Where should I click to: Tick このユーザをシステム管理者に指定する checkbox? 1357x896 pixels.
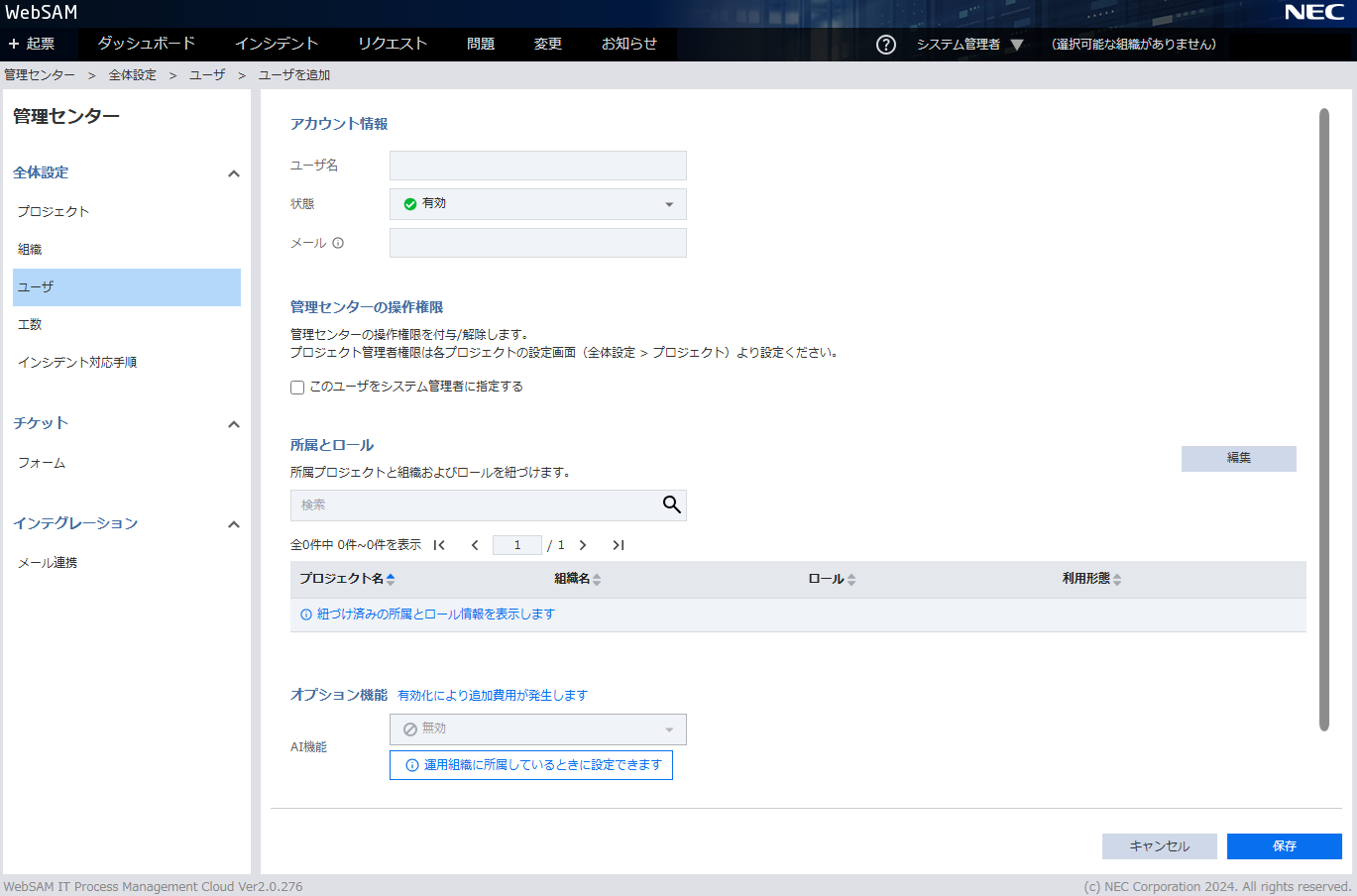297,388
